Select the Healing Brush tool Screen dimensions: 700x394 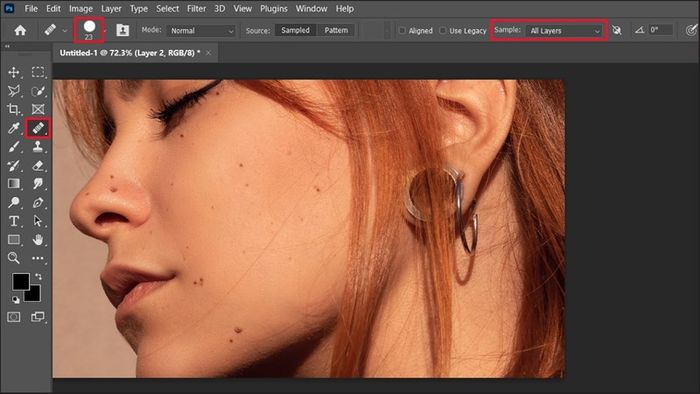point(38,128)
